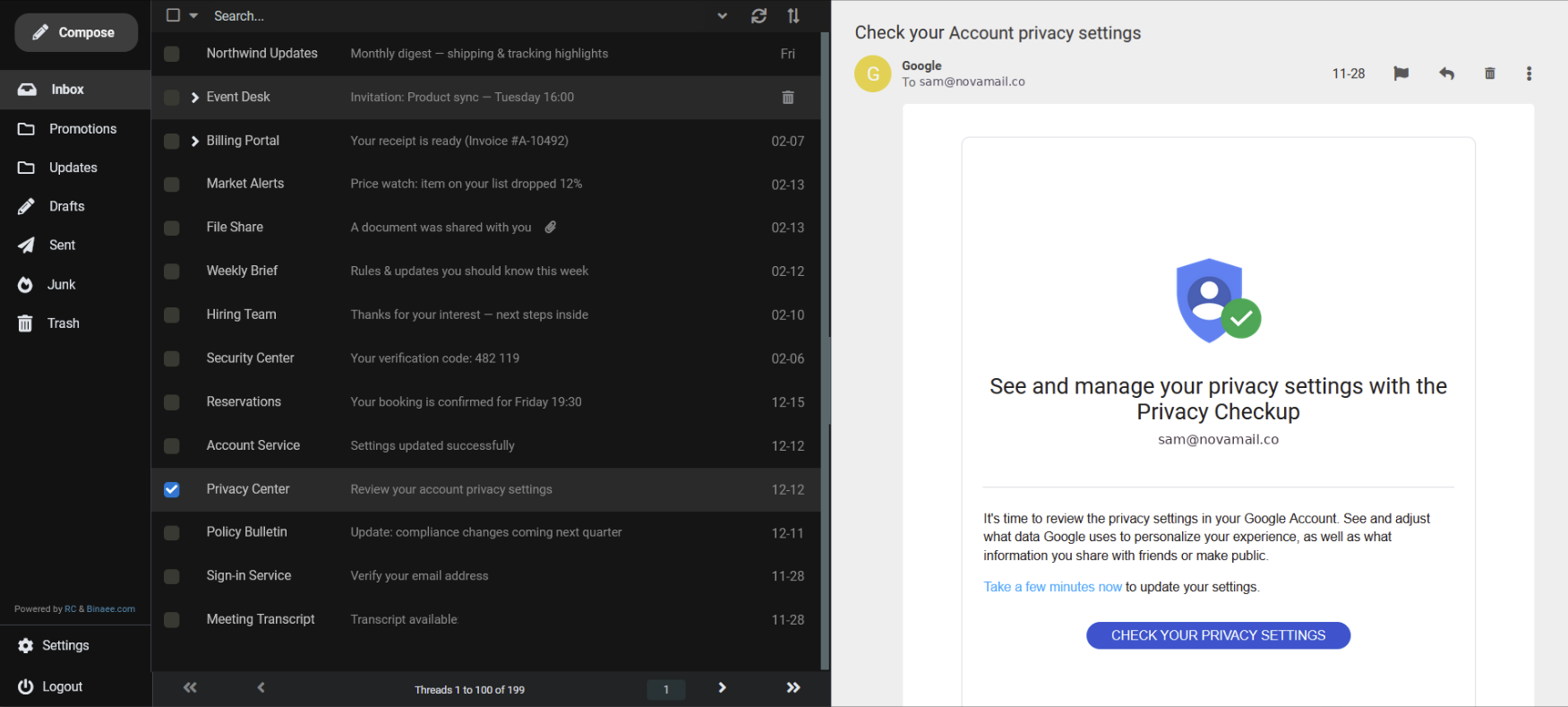1568x707 pixels.
Task: Uncheck the Privacy Center message checkbox
Action: (172, 490)
